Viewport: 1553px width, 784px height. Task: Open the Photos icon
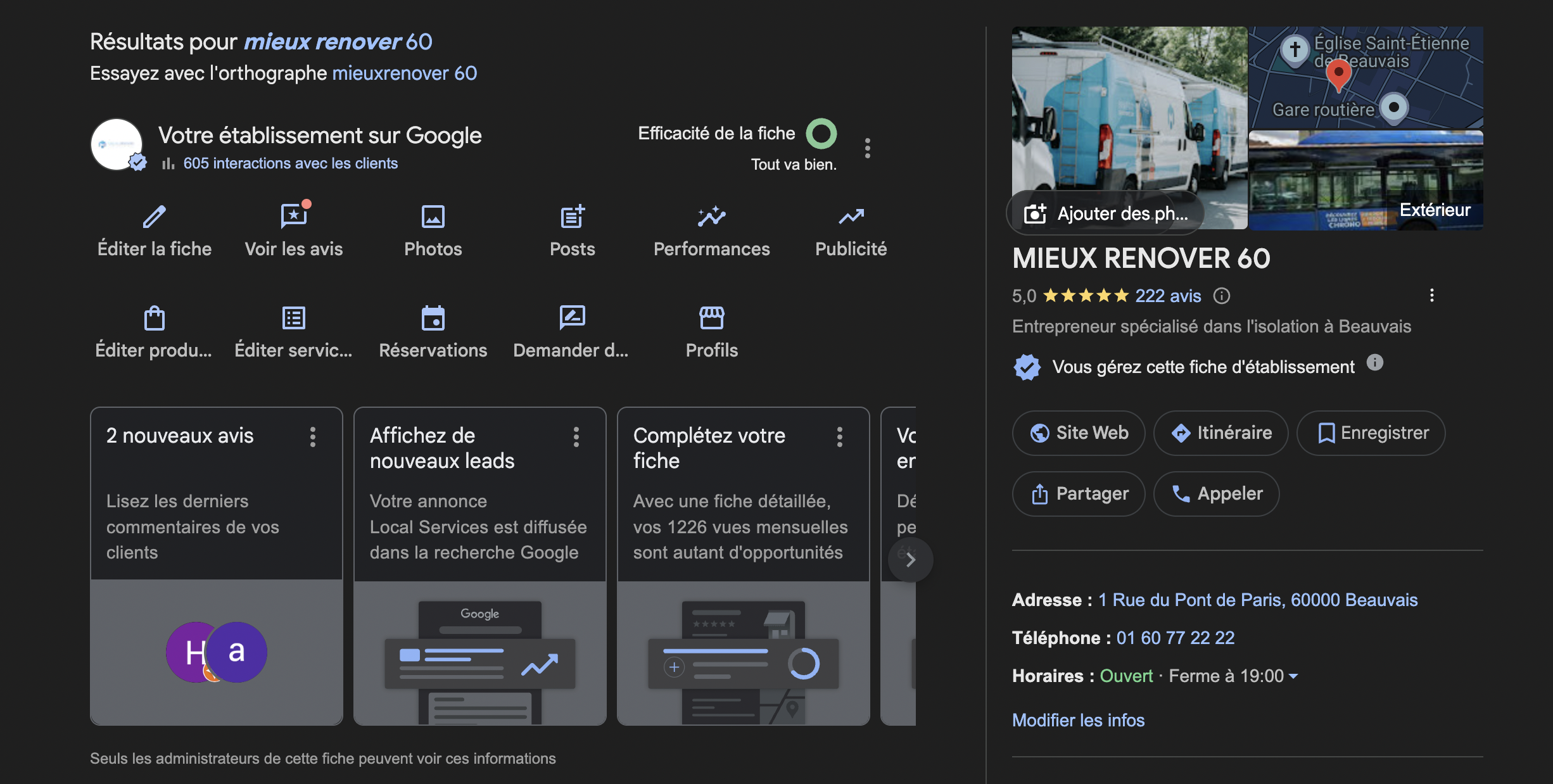pyautogui.click(x=433, y=217)
